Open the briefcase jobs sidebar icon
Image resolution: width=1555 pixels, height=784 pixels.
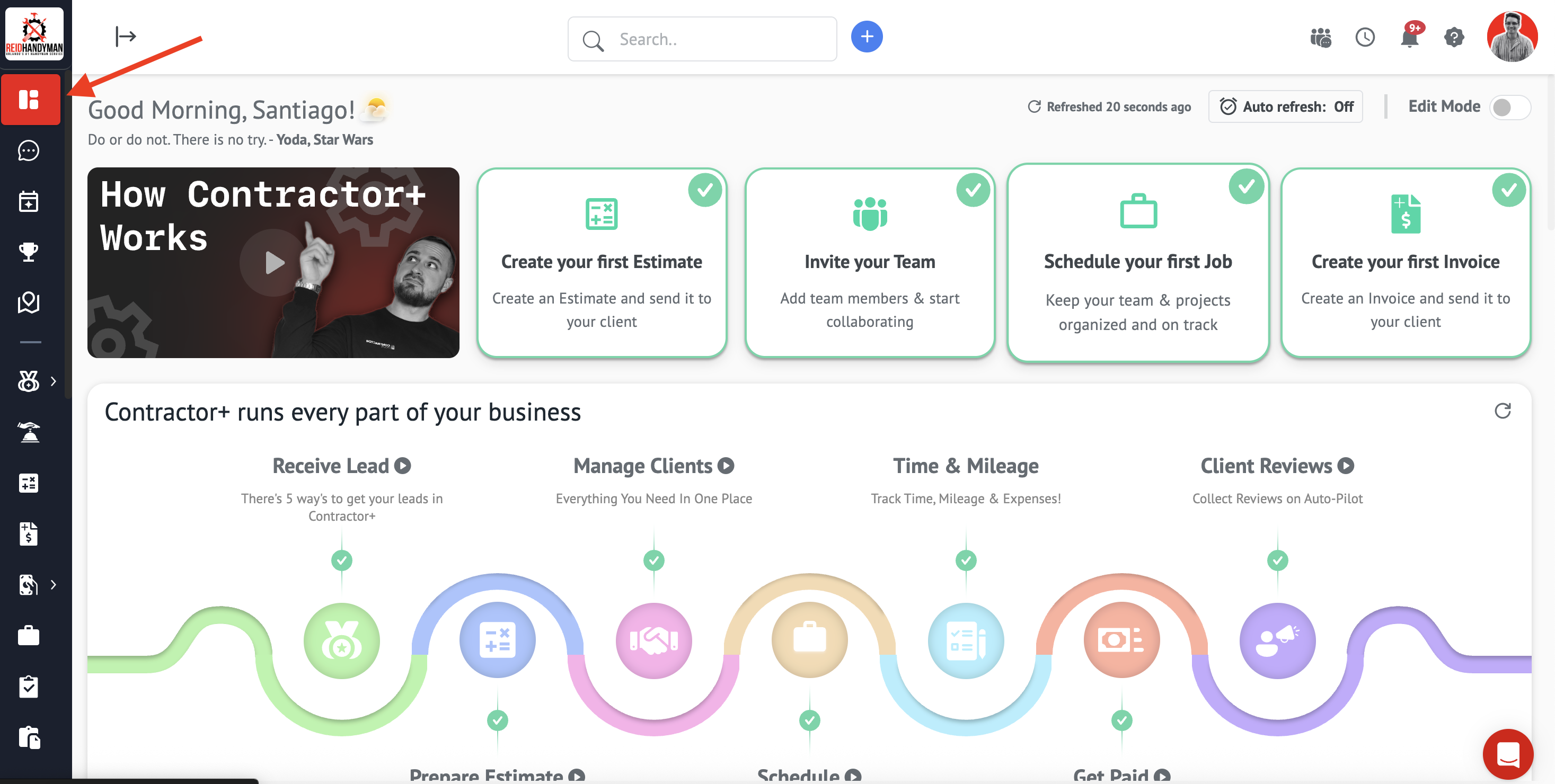[x=29, y=636]
